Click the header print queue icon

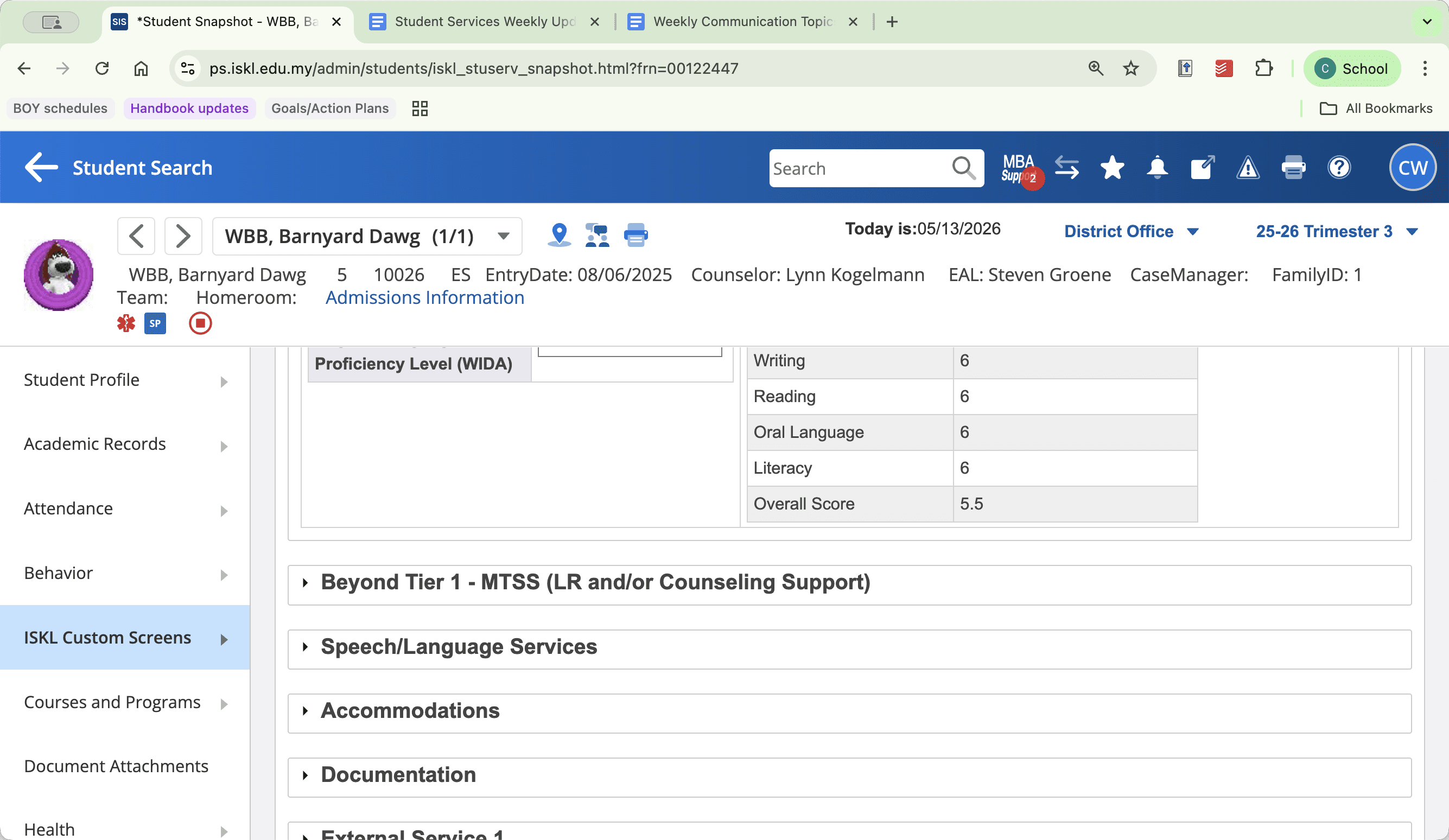tap(1293, 168)
